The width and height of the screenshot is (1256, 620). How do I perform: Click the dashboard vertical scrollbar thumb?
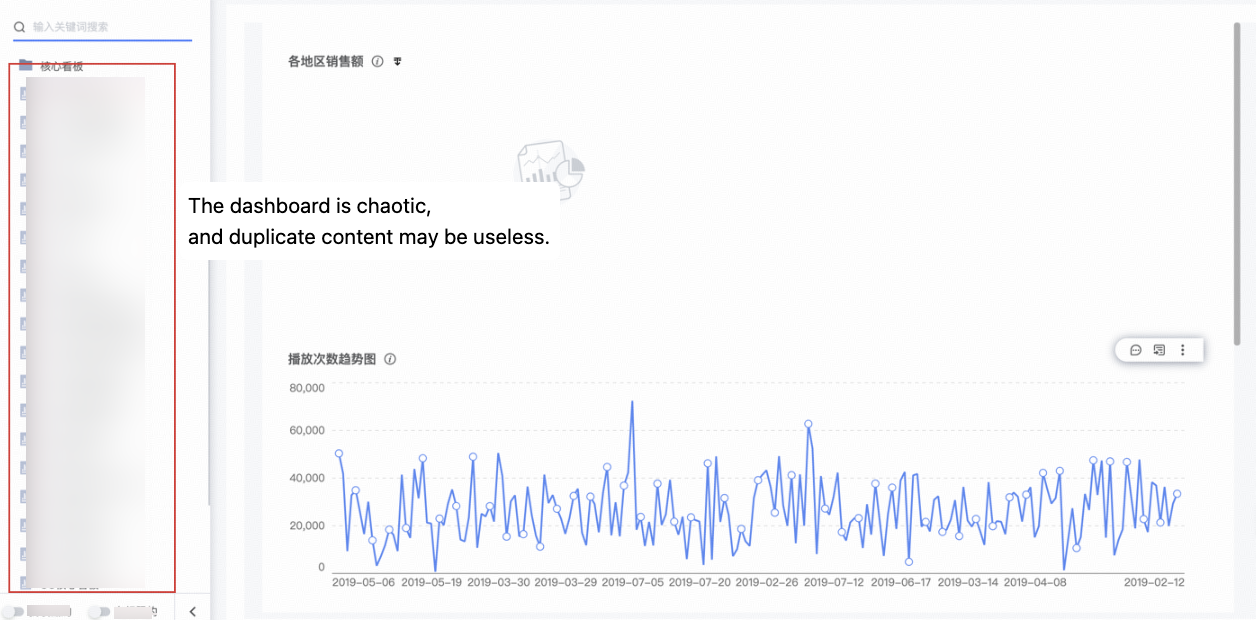pos(1237,184)
